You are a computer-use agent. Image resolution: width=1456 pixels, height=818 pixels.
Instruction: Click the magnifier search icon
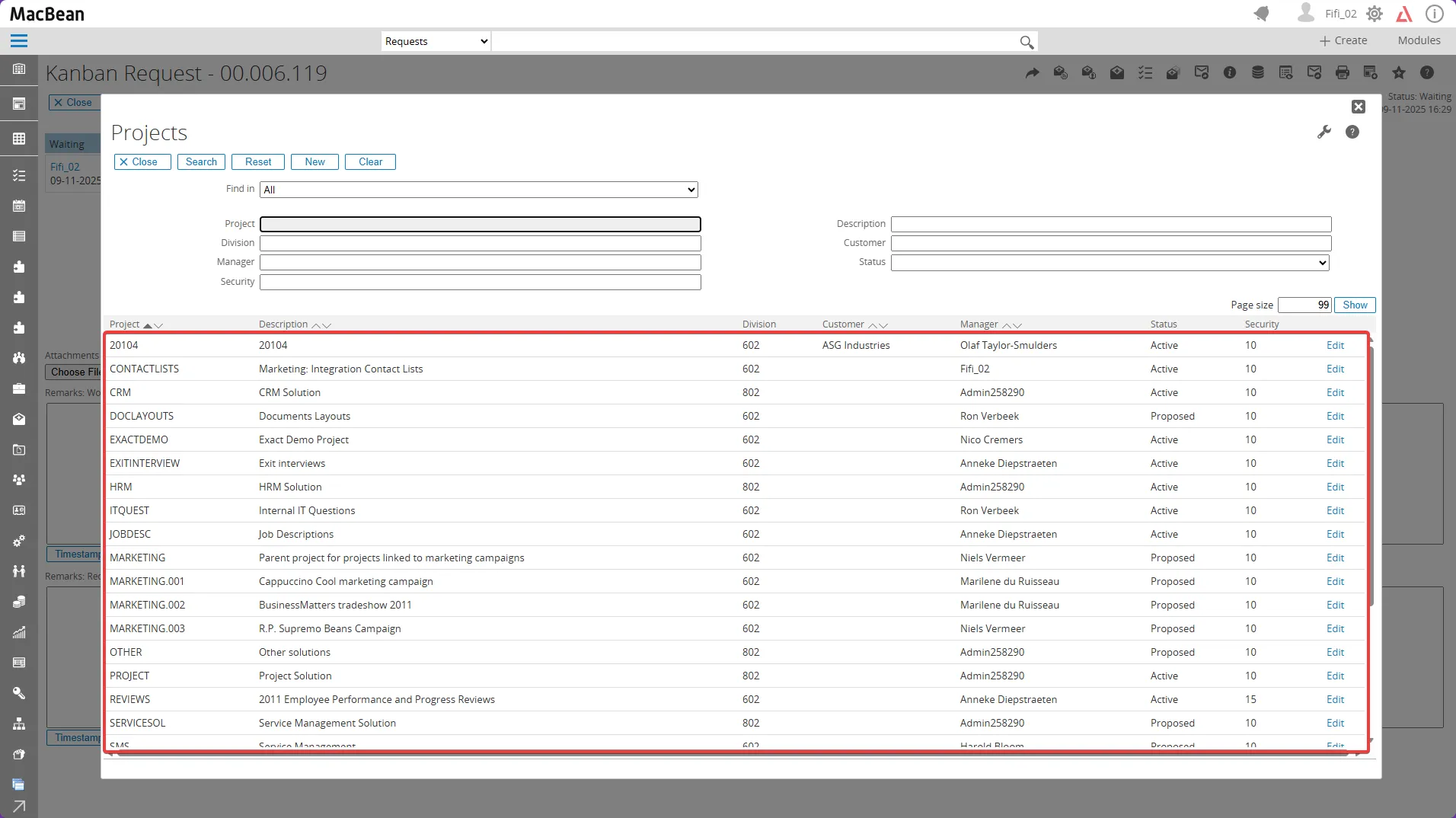tap(1027, 42)
